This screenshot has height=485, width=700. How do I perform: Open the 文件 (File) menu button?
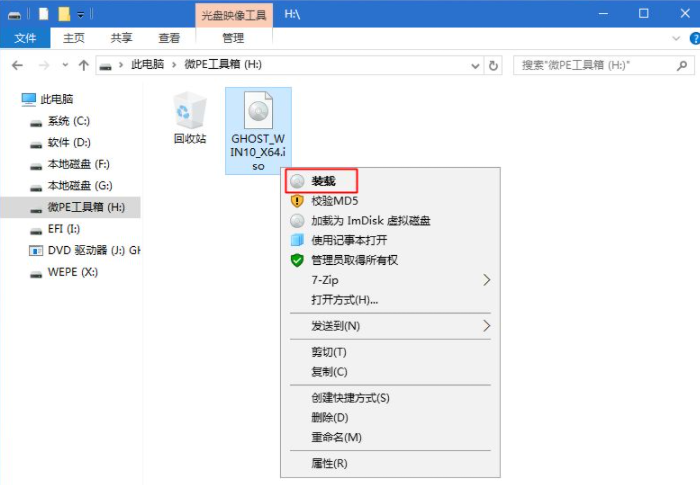pos(25,38)
